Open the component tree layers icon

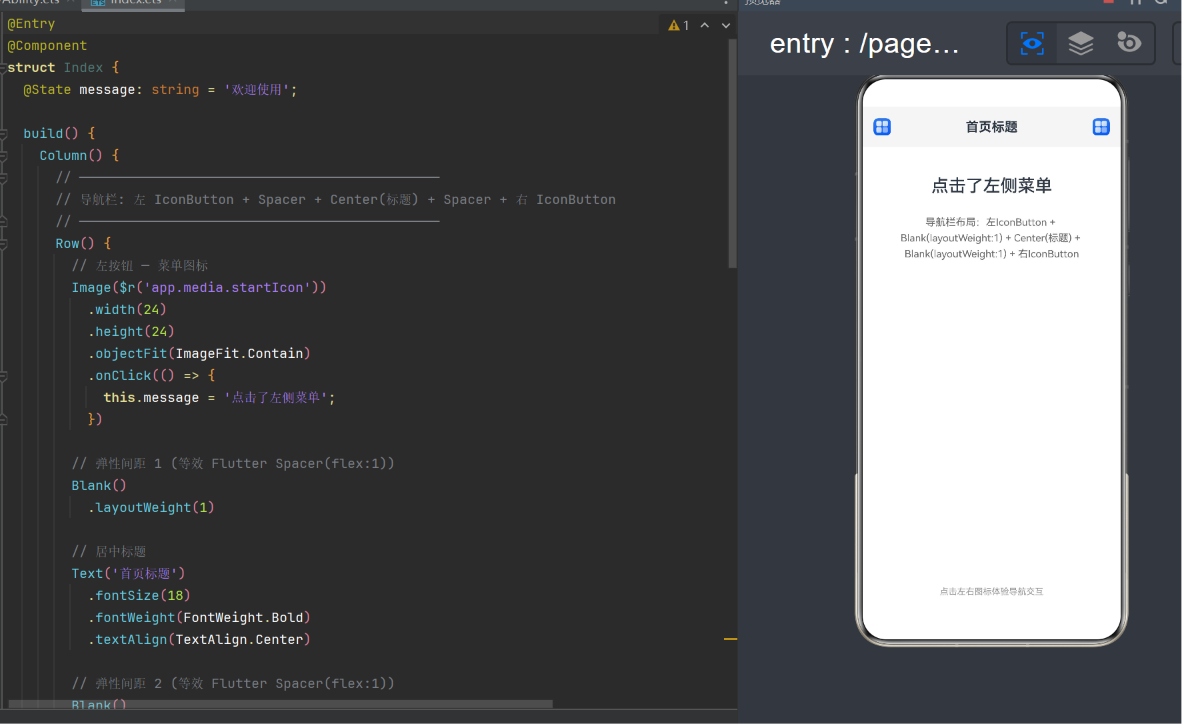click(1080, 43)
